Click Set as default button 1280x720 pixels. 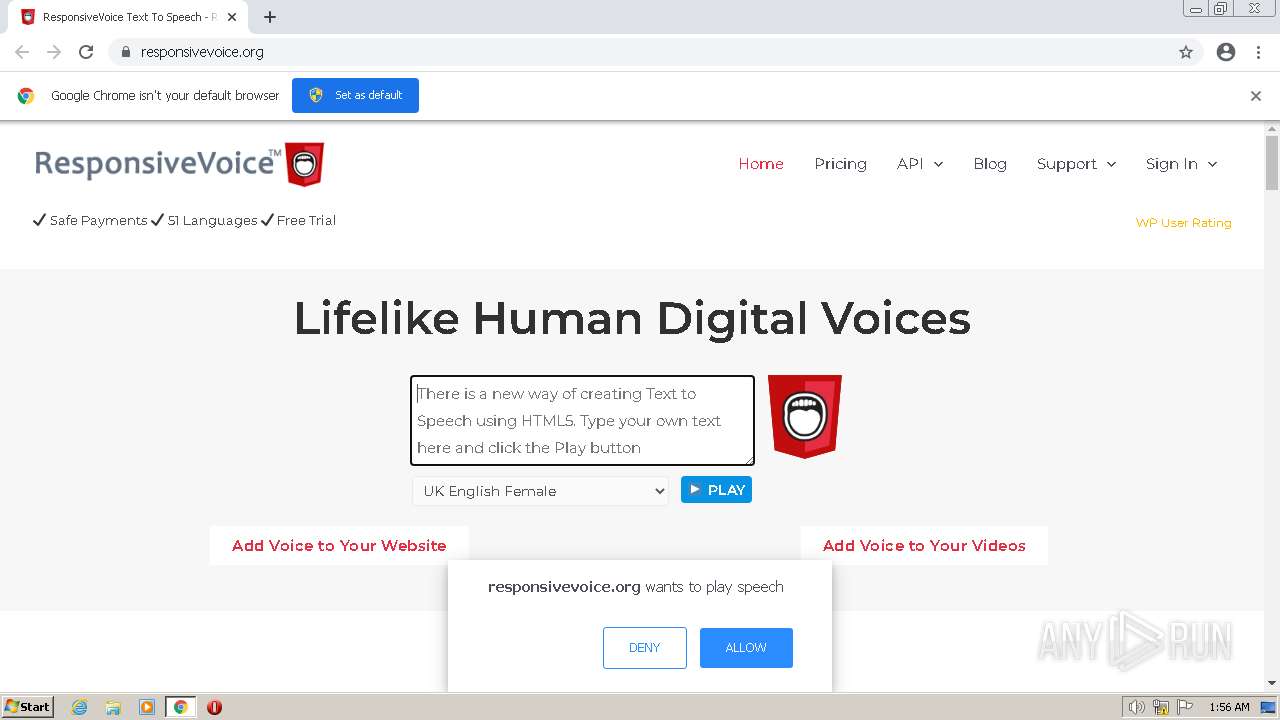(355, 95)
